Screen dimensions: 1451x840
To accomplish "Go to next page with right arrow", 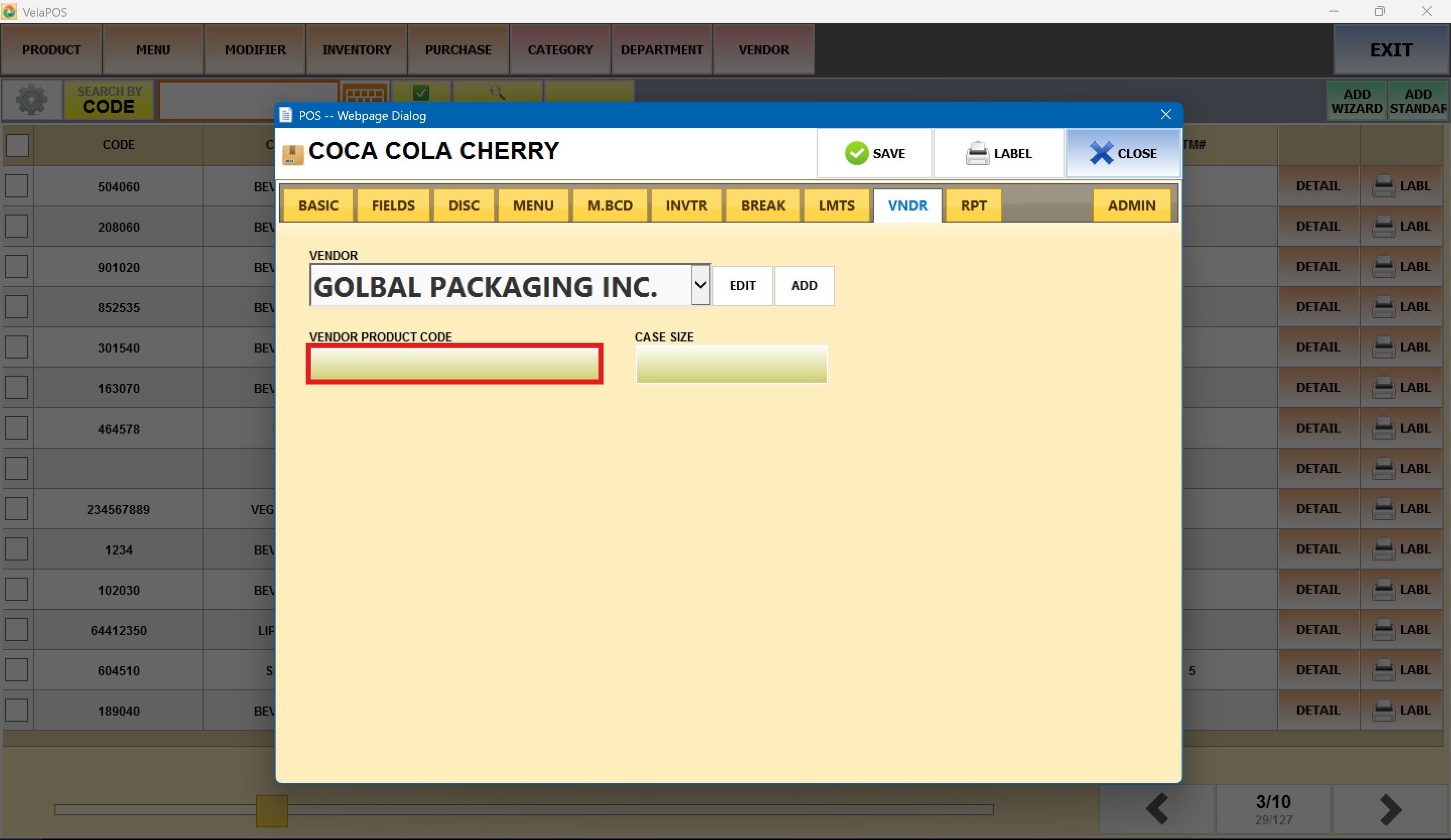I will (x=1390, y=809).
